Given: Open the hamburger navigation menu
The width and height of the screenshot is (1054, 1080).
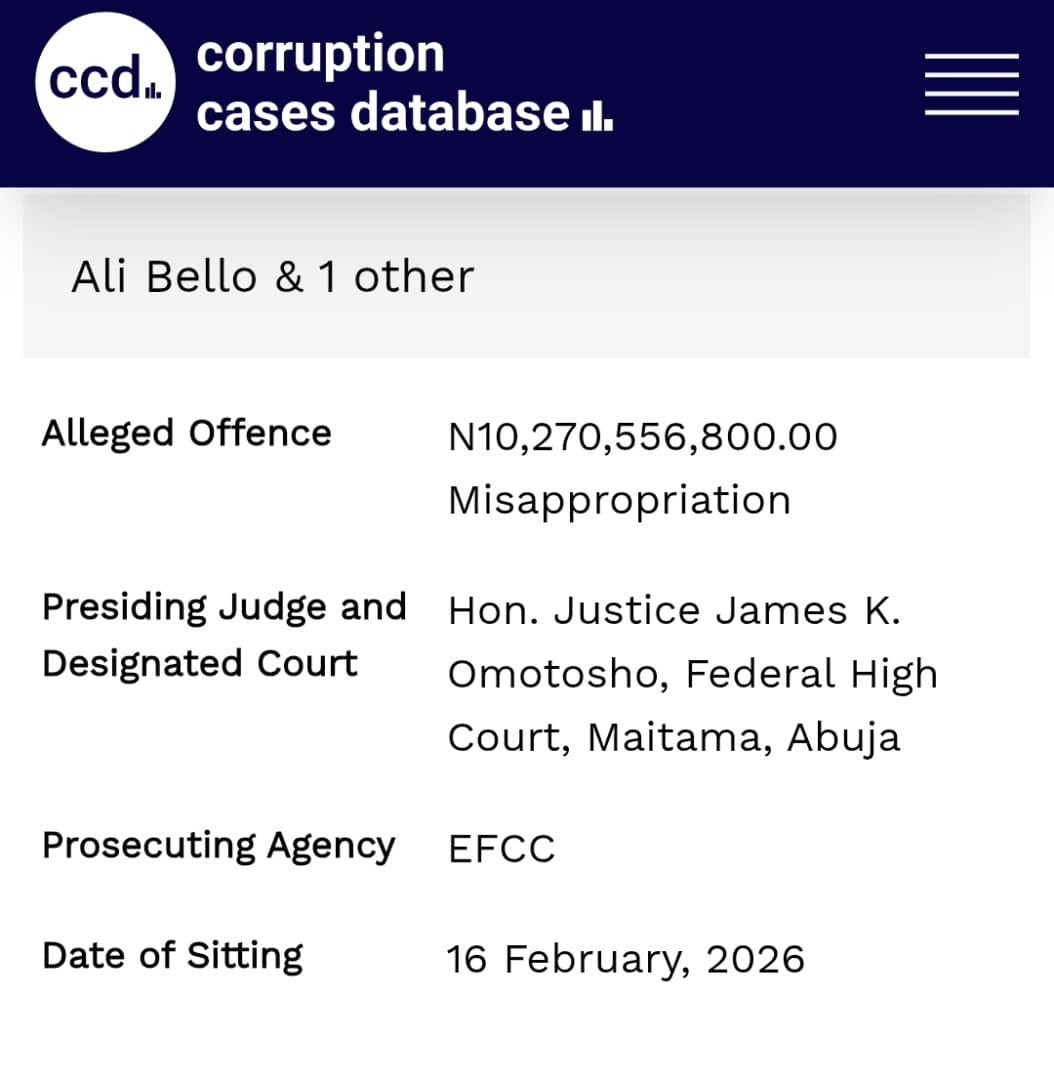Looking at the screenshot, I should (971, 84).
